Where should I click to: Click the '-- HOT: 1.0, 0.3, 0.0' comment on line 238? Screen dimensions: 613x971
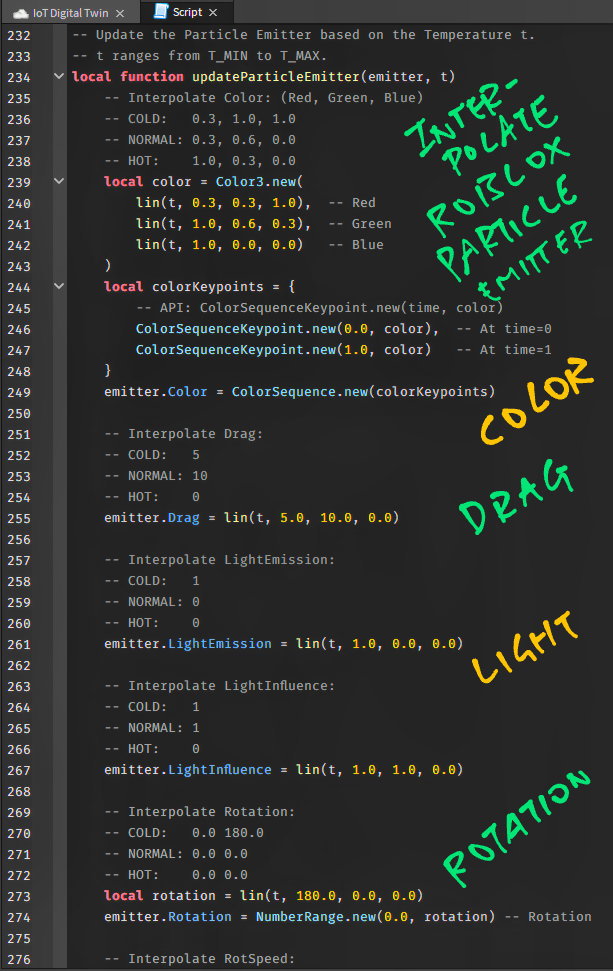[200, 161]
